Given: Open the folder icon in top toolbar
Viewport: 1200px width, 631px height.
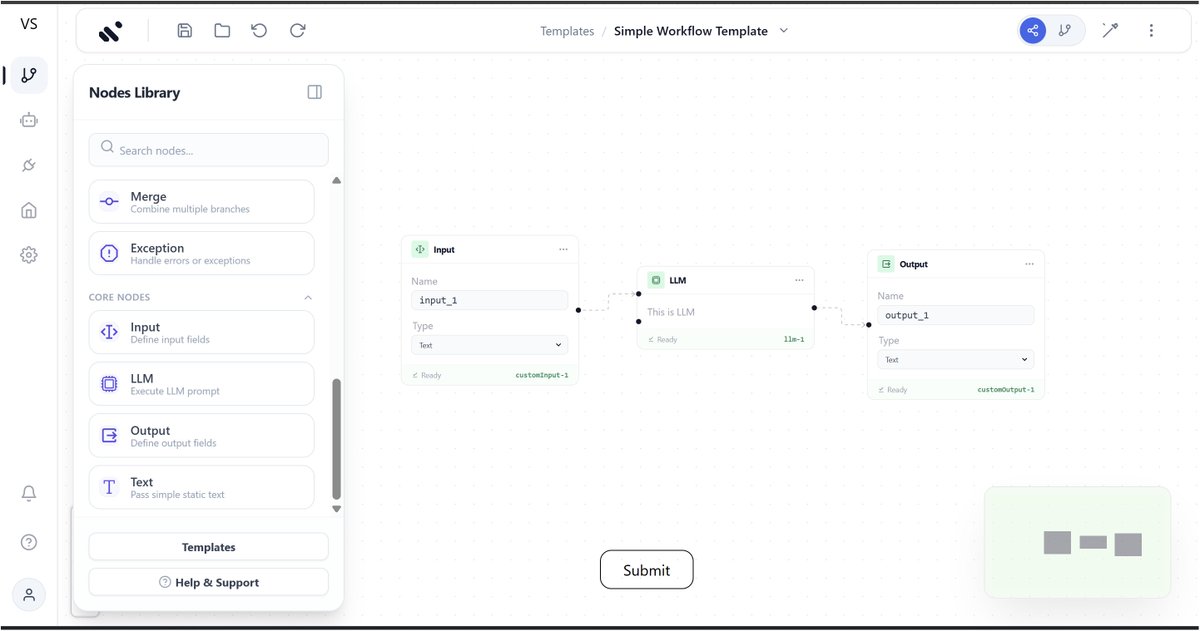Looking at the screenshot, I should pyautogui.click(x=222, y=31).
